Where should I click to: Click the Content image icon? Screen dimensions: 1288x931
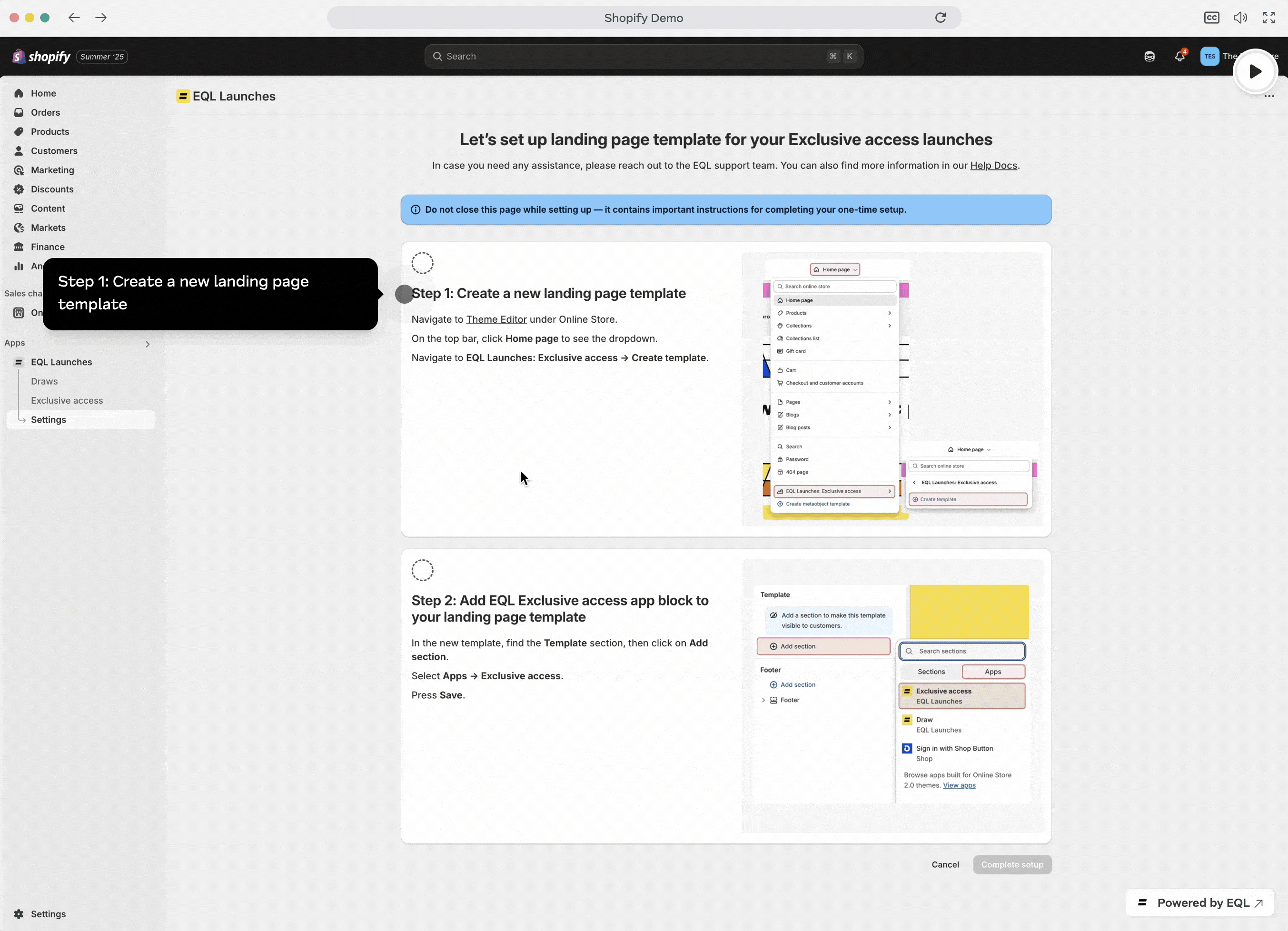tap(19, 208)
